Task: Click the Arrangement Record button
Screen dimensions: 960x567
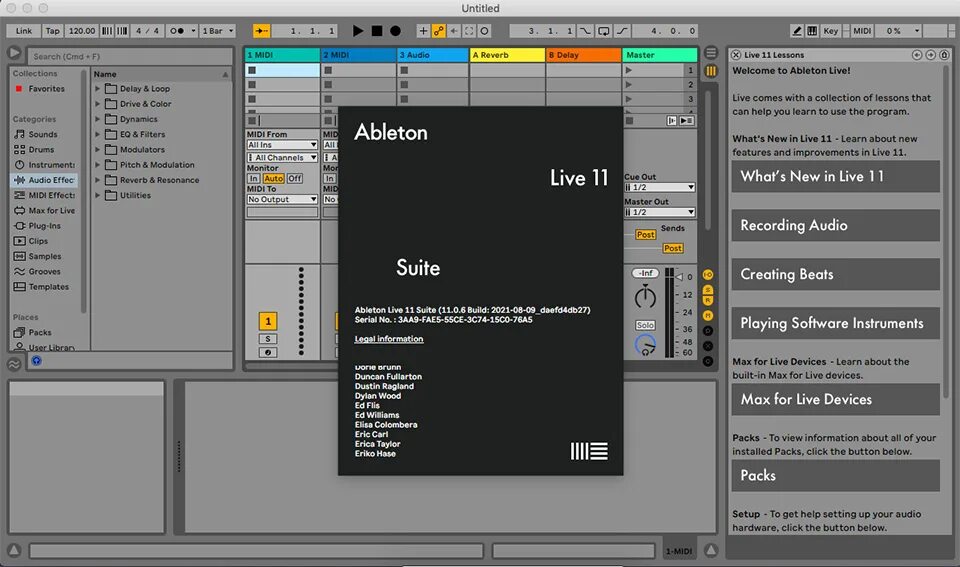Action: pyautogui.click(x=396, y=31)
